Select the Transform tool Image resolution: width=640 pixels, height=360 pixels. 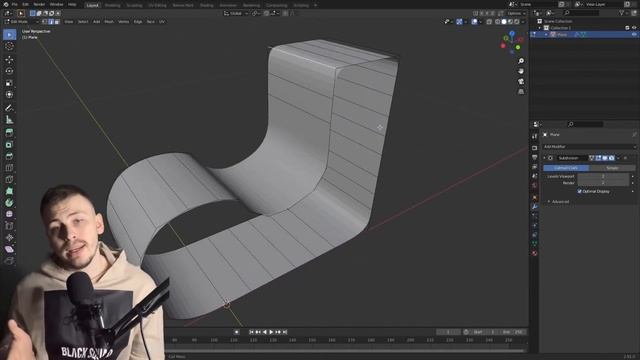coord(9,95)
